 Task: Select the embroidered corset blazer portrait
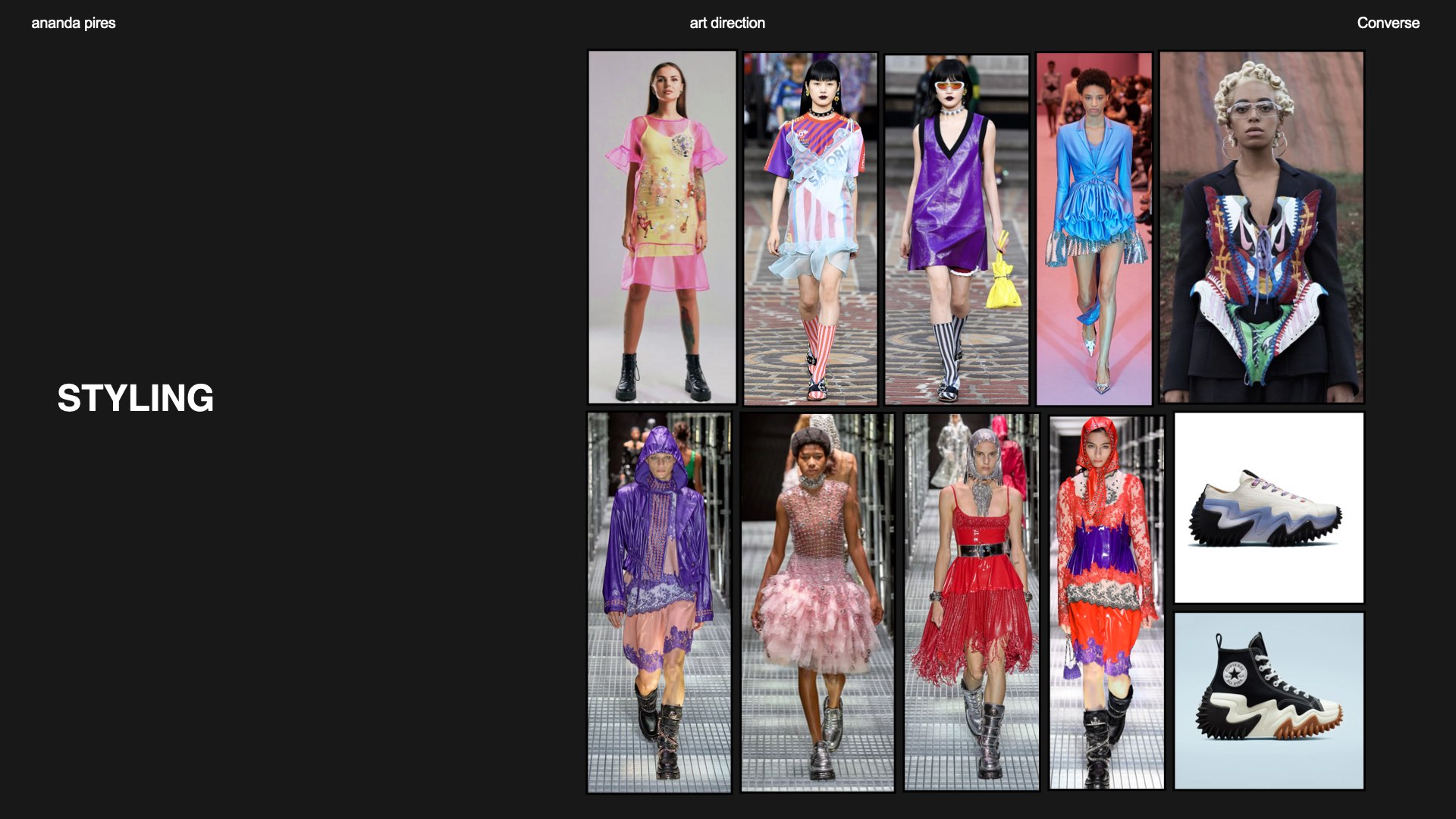pyautogui.click(x=1261, y=227)
